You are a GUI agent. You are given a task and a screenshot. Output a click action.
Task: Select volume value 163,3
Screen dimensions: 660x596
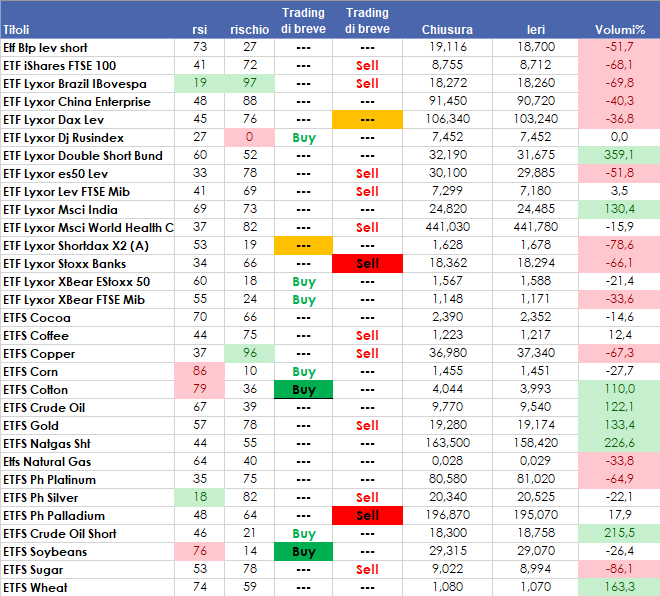[619, 587]
